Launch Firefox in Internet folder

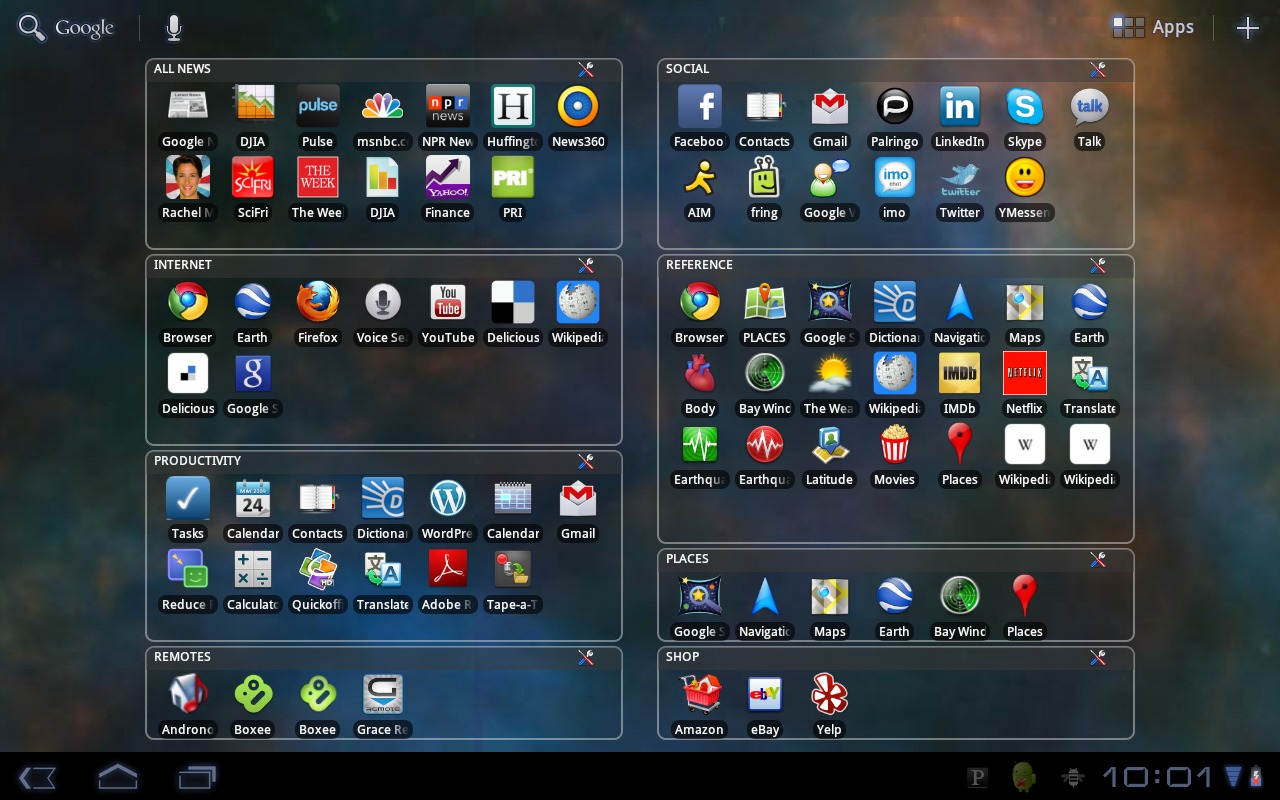pos(317,302)
